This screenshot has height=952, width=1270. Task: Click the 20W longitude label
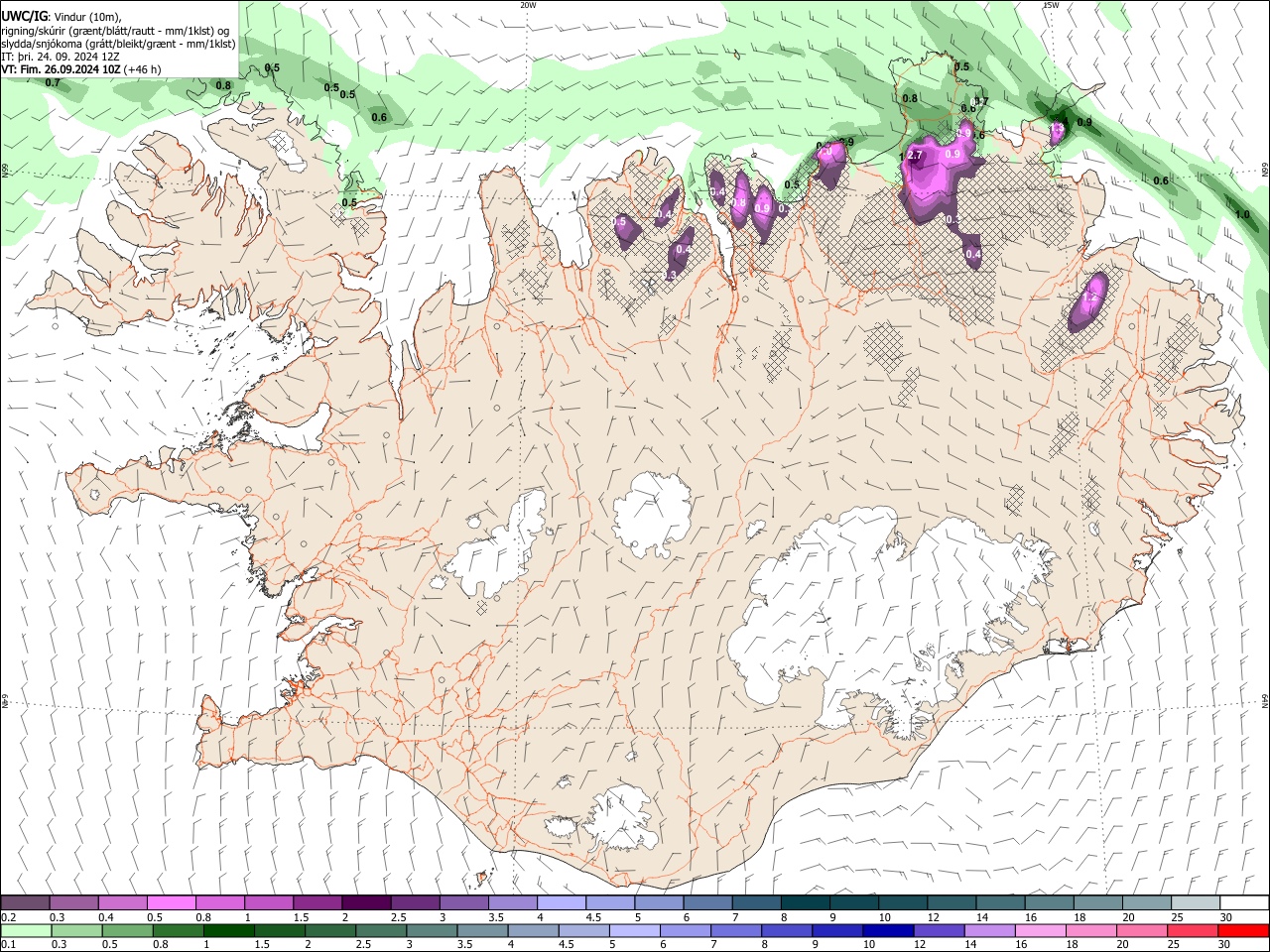tap(528, 5)
